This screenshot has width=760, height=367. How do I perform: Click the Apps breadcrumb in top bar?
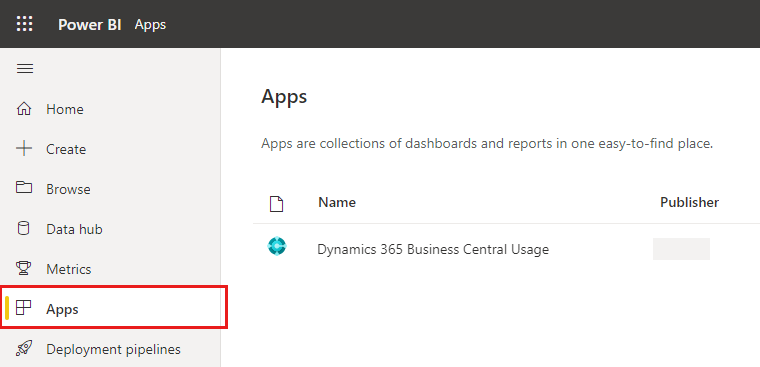click(x=150, y=24)
